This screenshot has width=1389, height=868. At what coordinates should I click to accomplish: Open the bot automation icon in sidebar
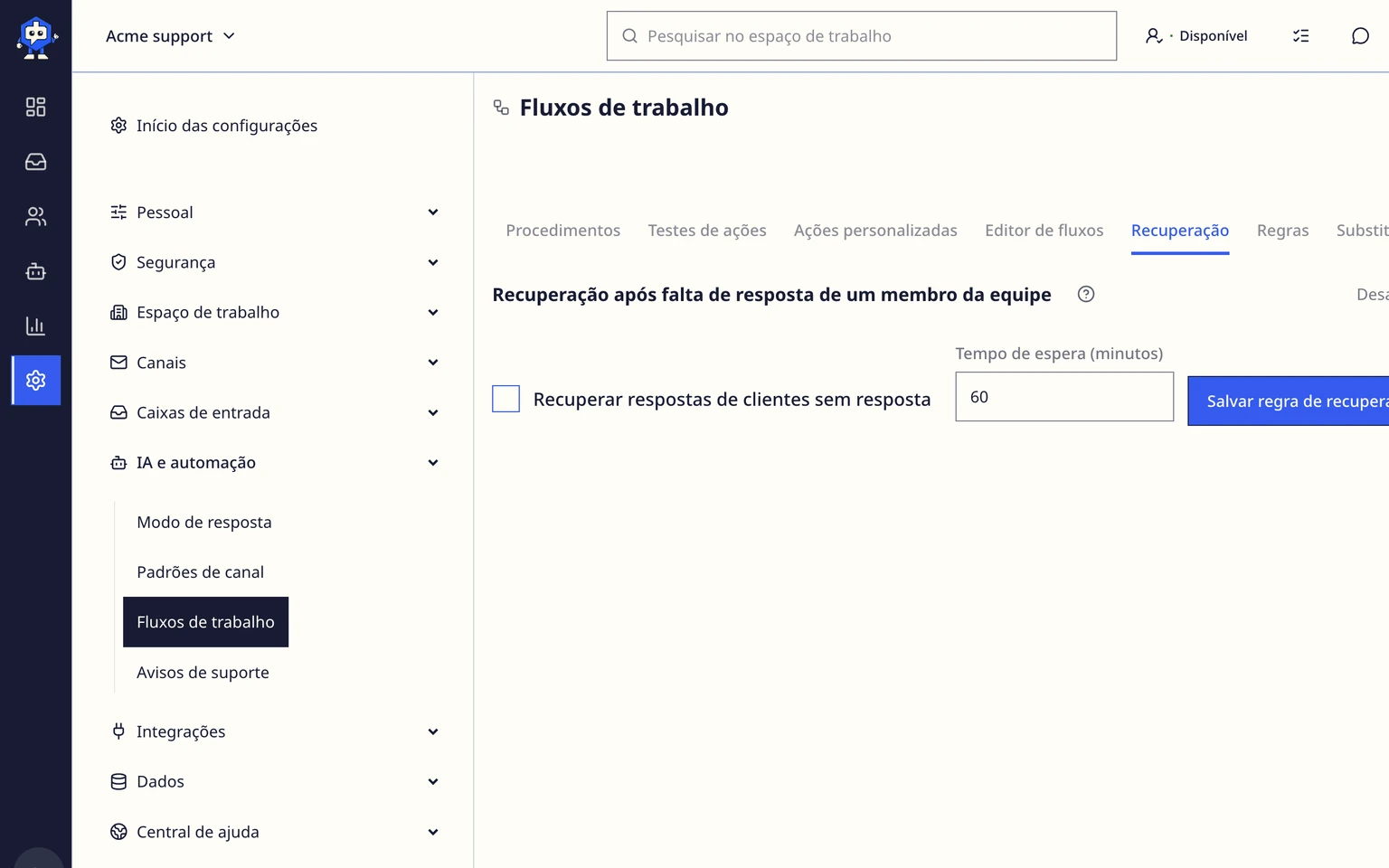point(35,271)
